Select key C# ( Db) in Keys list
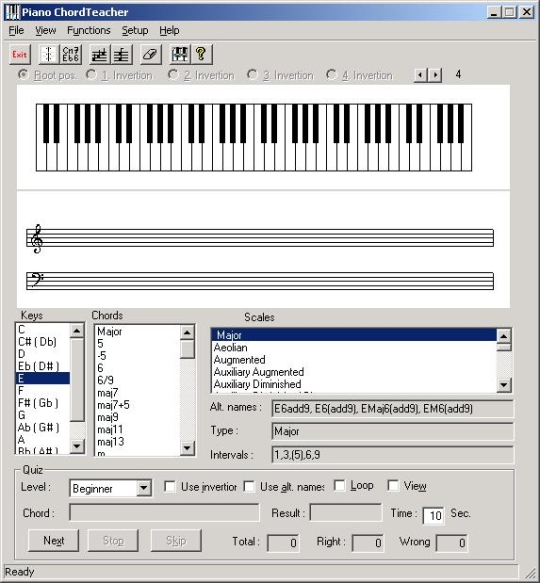The height and width of the screenshot is (583, 540). pos(42,342)
